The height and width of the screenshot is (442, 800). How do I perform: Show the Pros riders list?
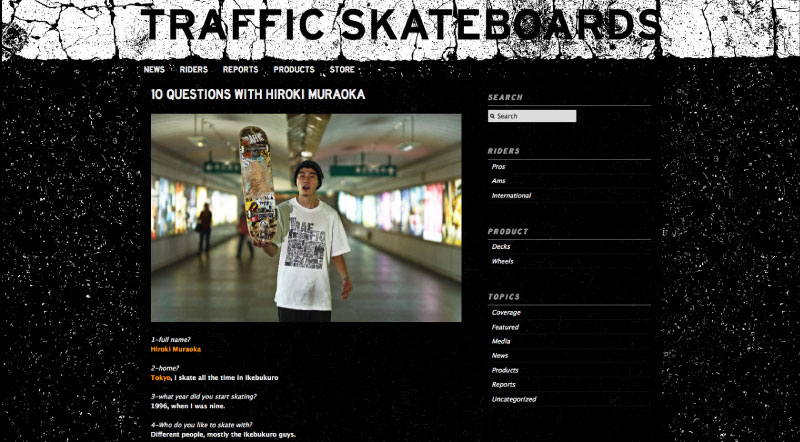point(498,167)
